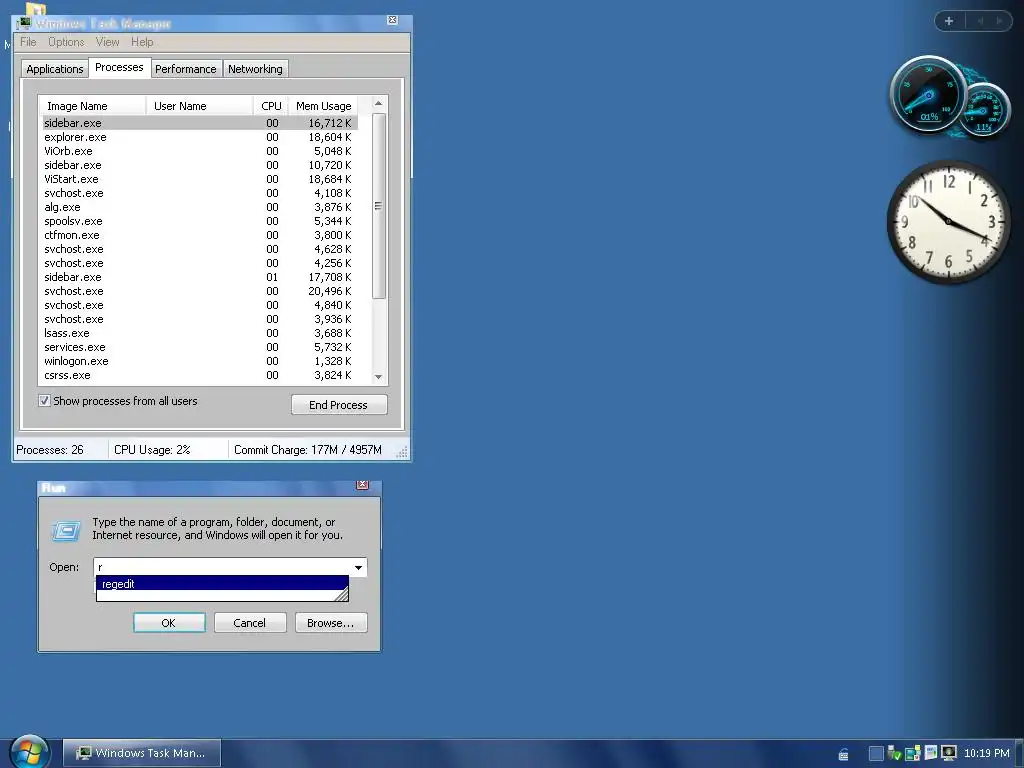Click the sidebar tray icon
The width and height of the screenshot is (1024, 768).
click(931, 753)
